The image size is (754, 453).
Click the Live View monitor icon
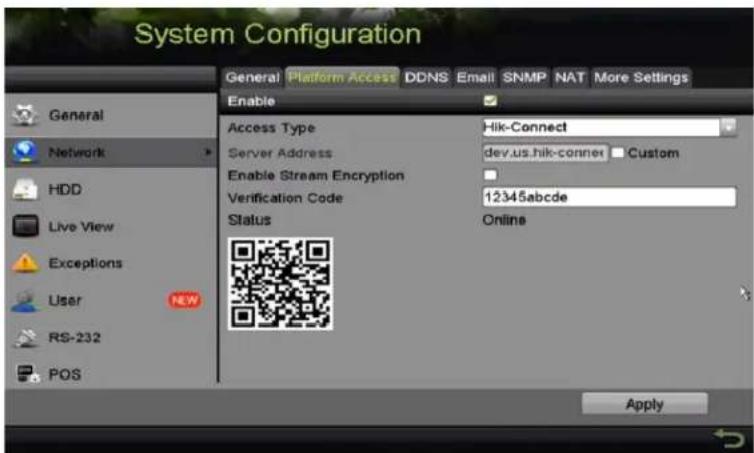click(x=25, y=226)
